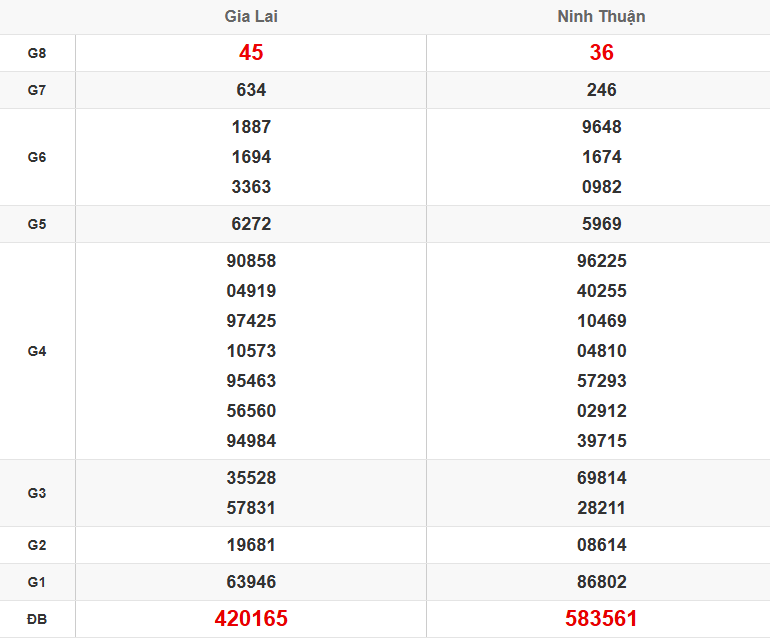Click Ninh Thuận G6 number 0982
Screen dimensions: 770x638
pos(601,187)
